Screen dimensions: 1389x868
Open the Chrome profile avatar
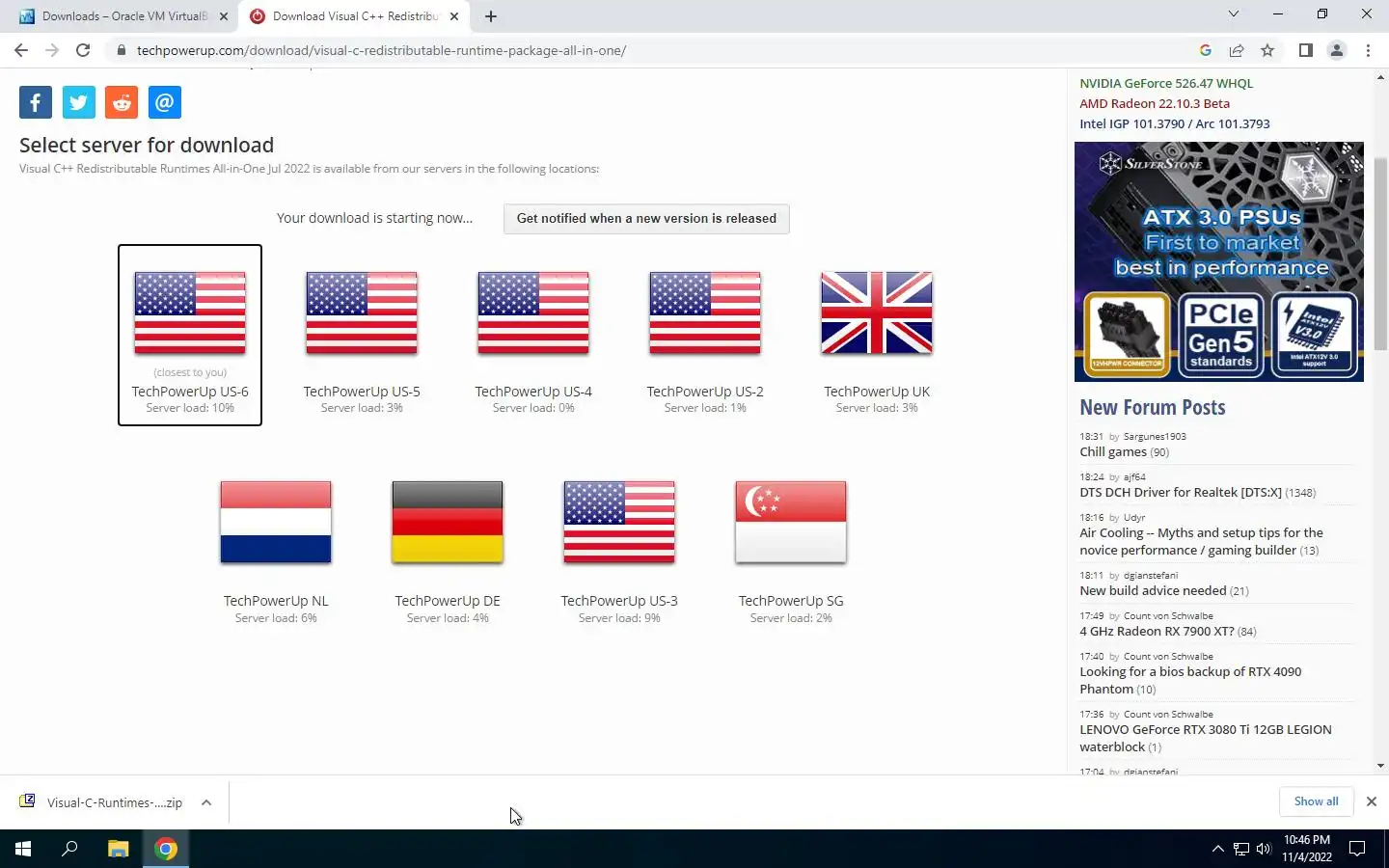point(1337,50)
